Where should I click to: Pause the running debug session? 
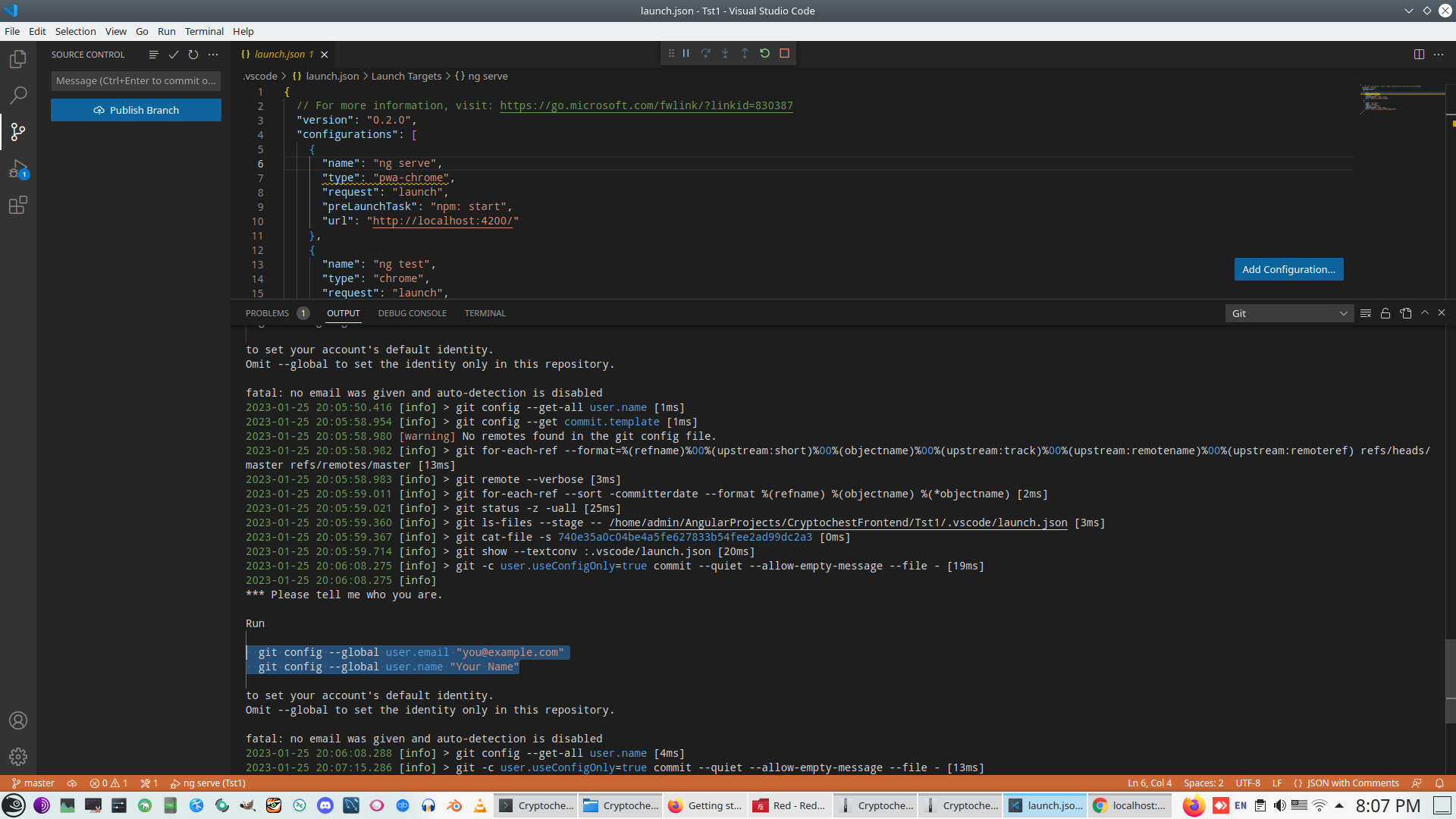(x=686, y=53)
